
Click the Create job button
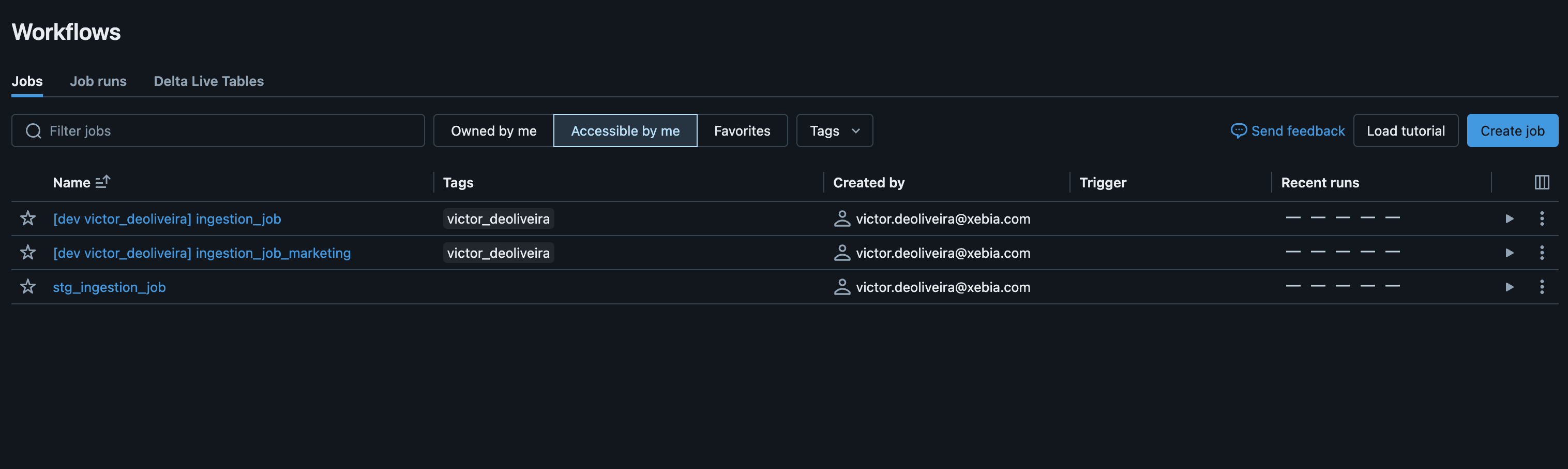click(x=1512, y=130)
